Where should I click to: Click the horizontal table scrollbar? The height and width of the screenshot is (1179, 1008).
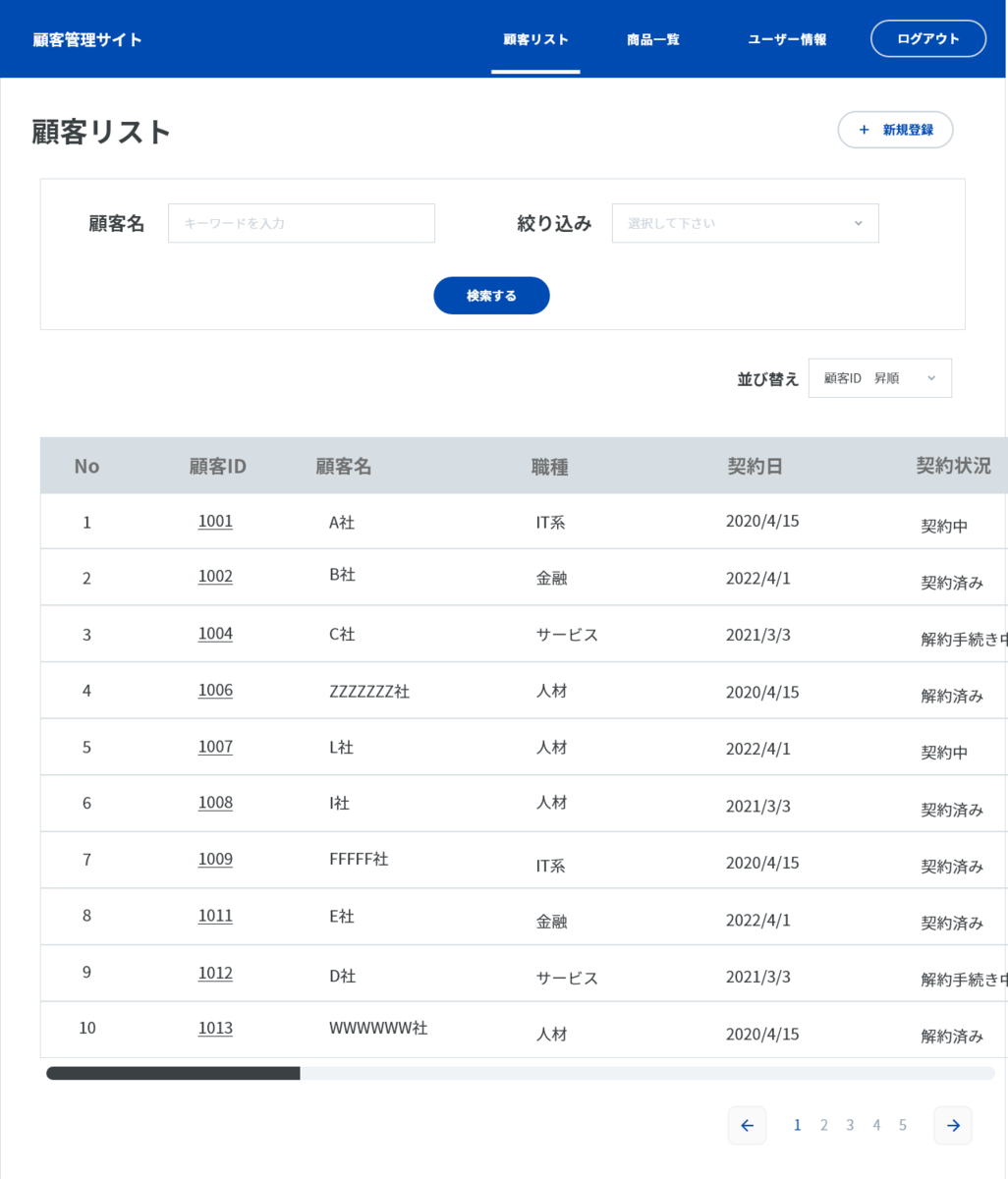[x=173, y=1072]
